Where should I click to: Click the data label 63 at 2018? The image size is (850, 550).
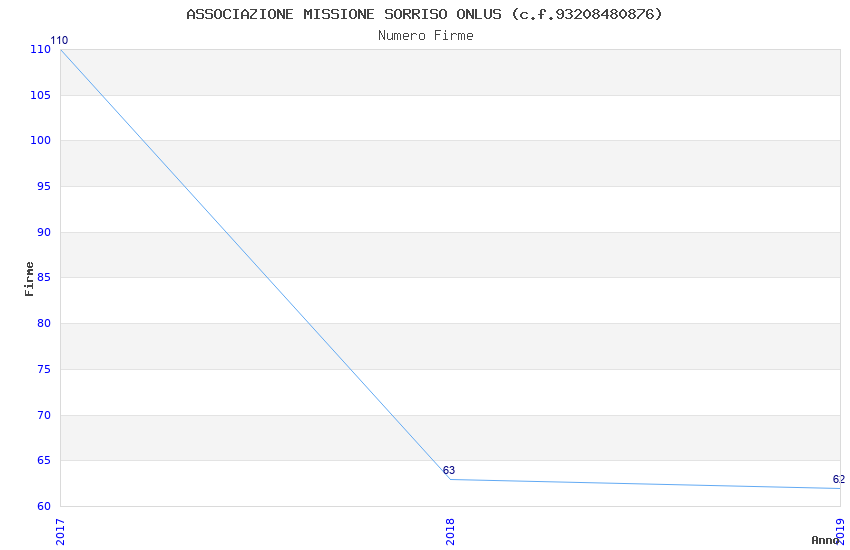pyautogui.click(x=449, y=470)
